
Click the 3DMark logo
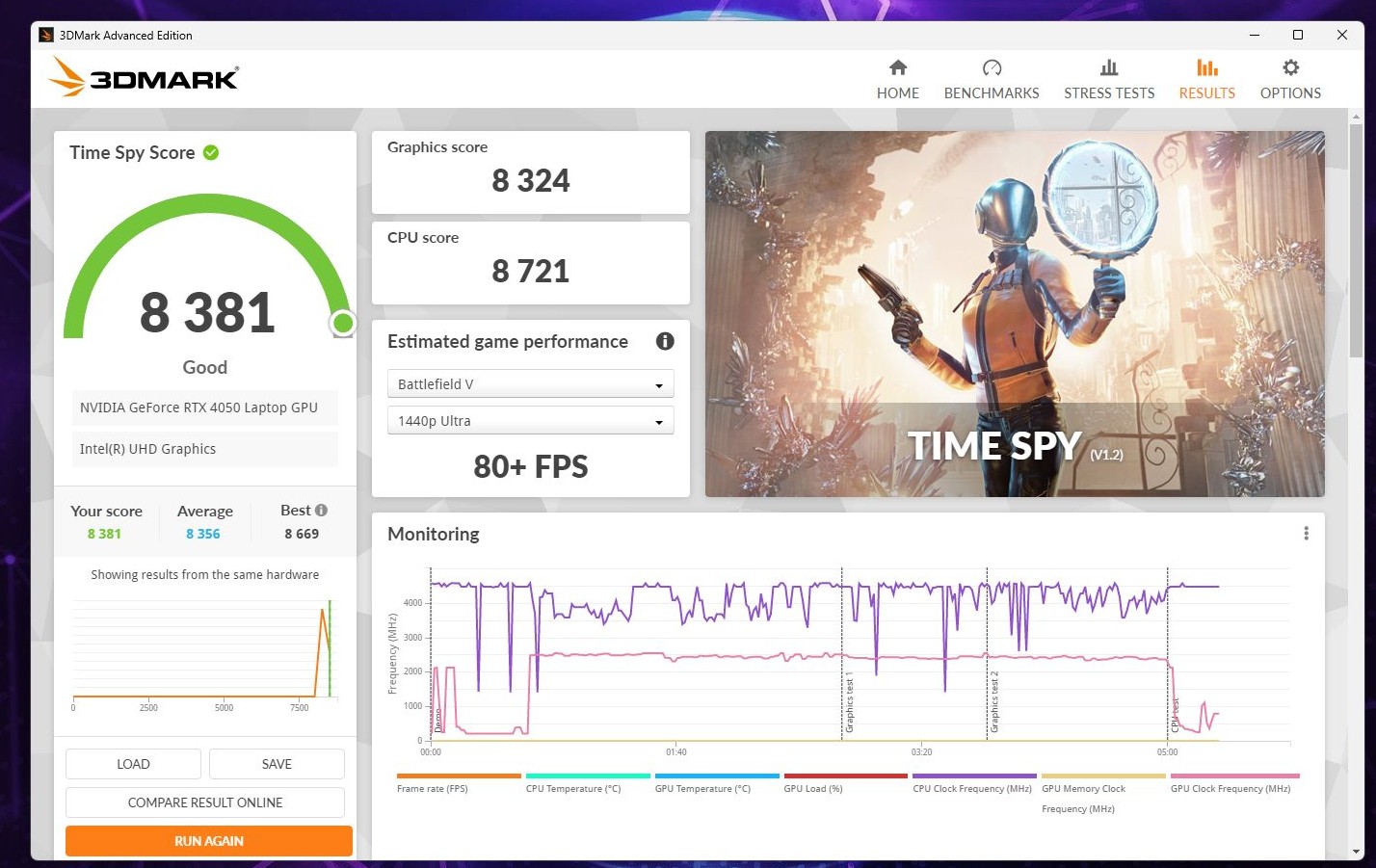click(x=145, y=77)
